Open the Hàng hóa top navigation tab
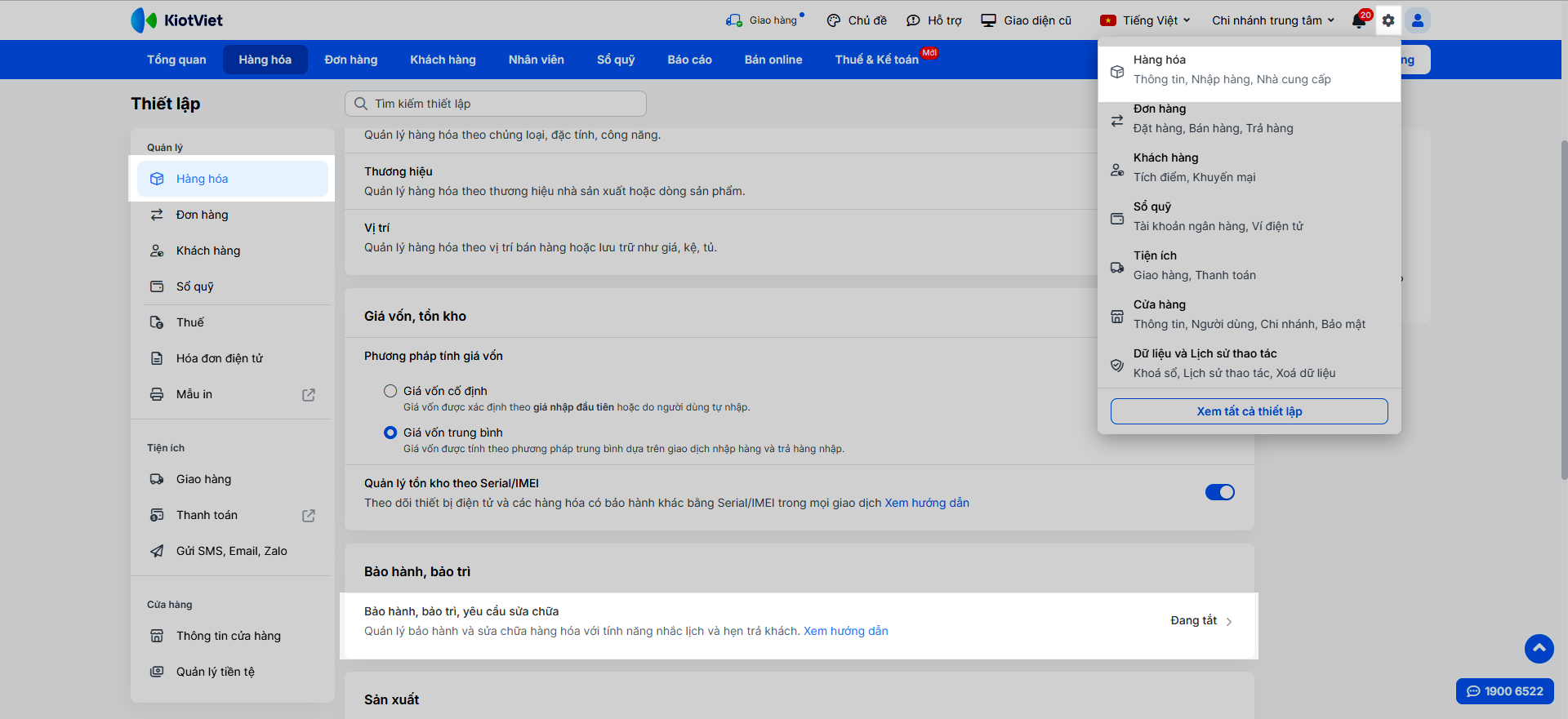 point(265,60)
